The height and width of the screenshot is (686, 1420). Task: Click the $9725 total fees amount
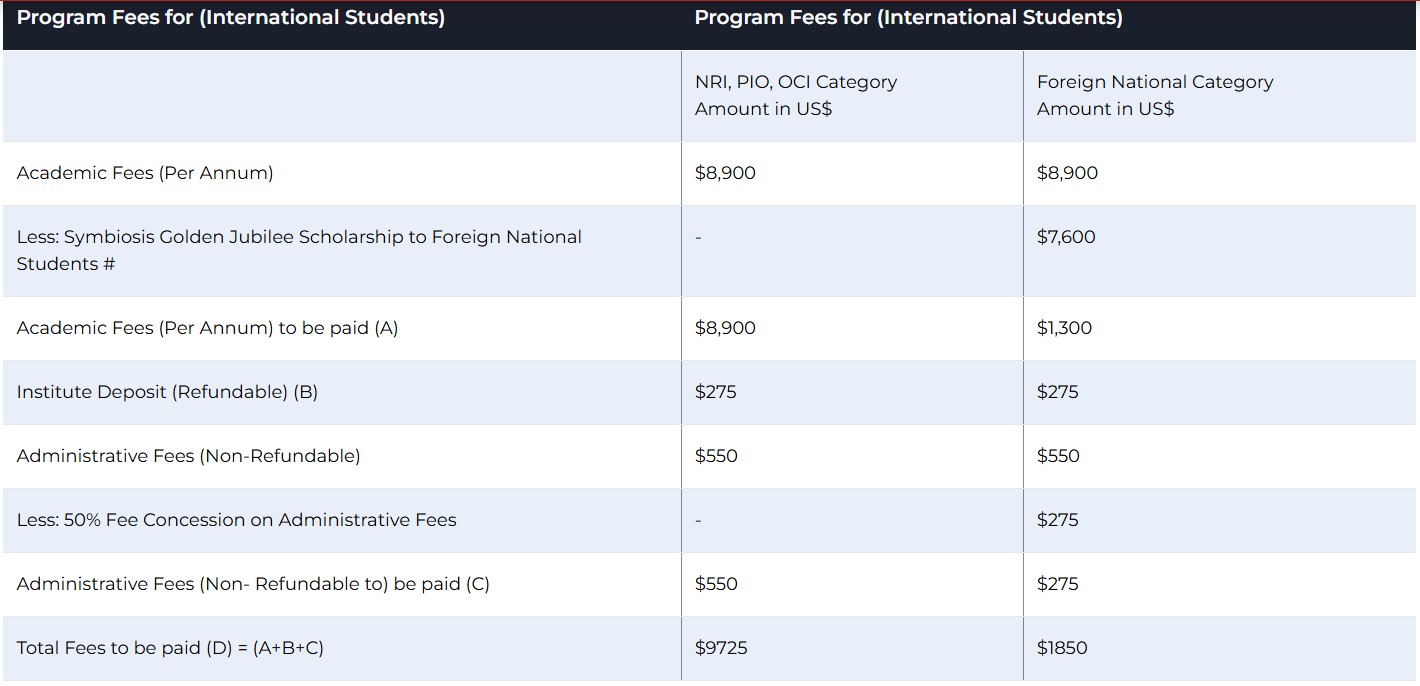pyautogui.click(x=721, y=648)
